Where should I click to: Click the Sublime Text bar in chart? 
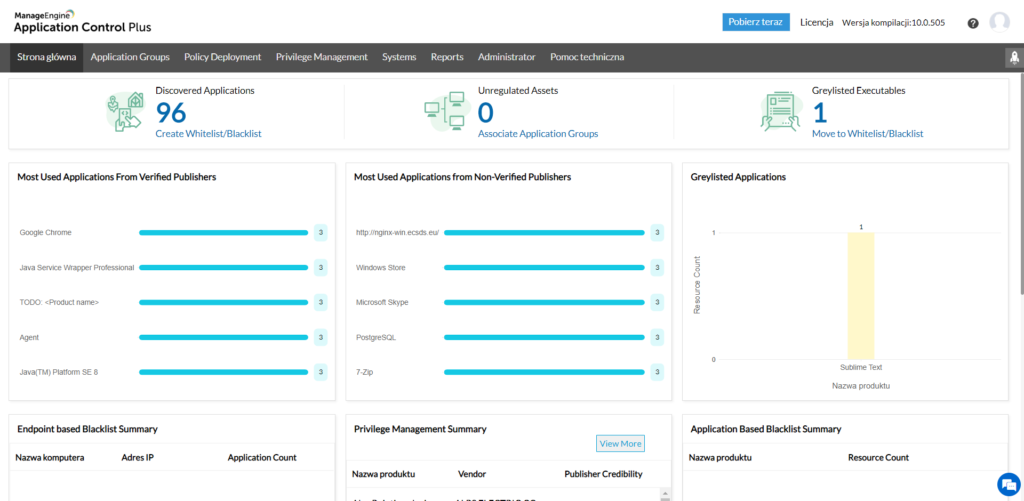[x=860, y=295]
